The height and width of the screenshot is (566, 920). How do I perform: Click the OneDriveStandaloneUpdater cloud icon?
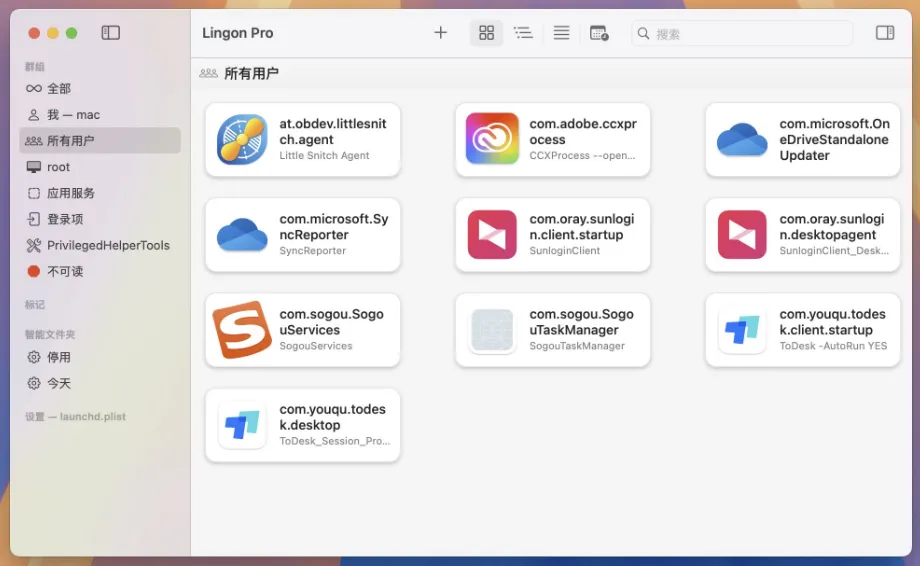pyautogui.click(x=742, y=140)
